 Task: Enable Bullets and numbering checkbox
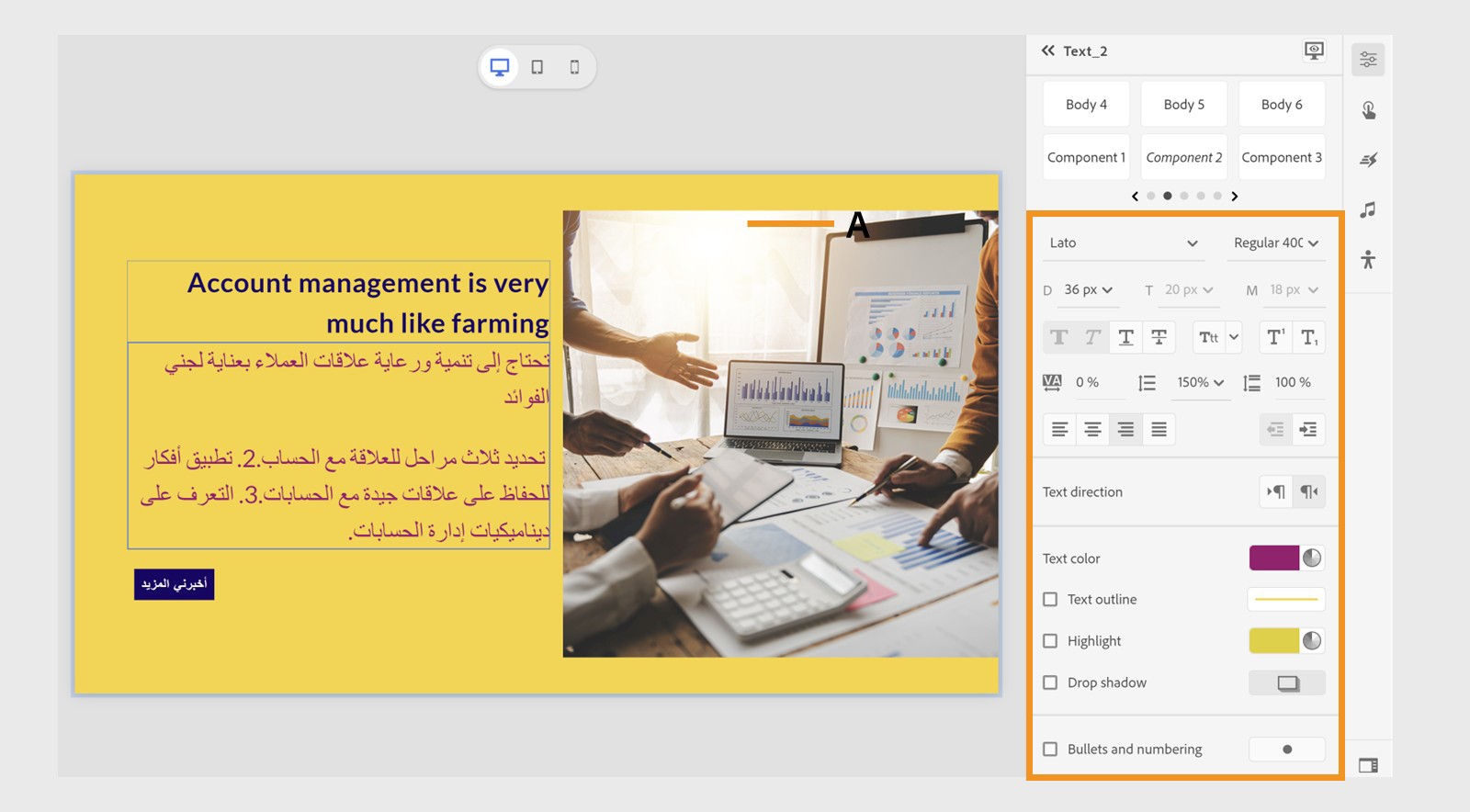tap(1050, 749)
